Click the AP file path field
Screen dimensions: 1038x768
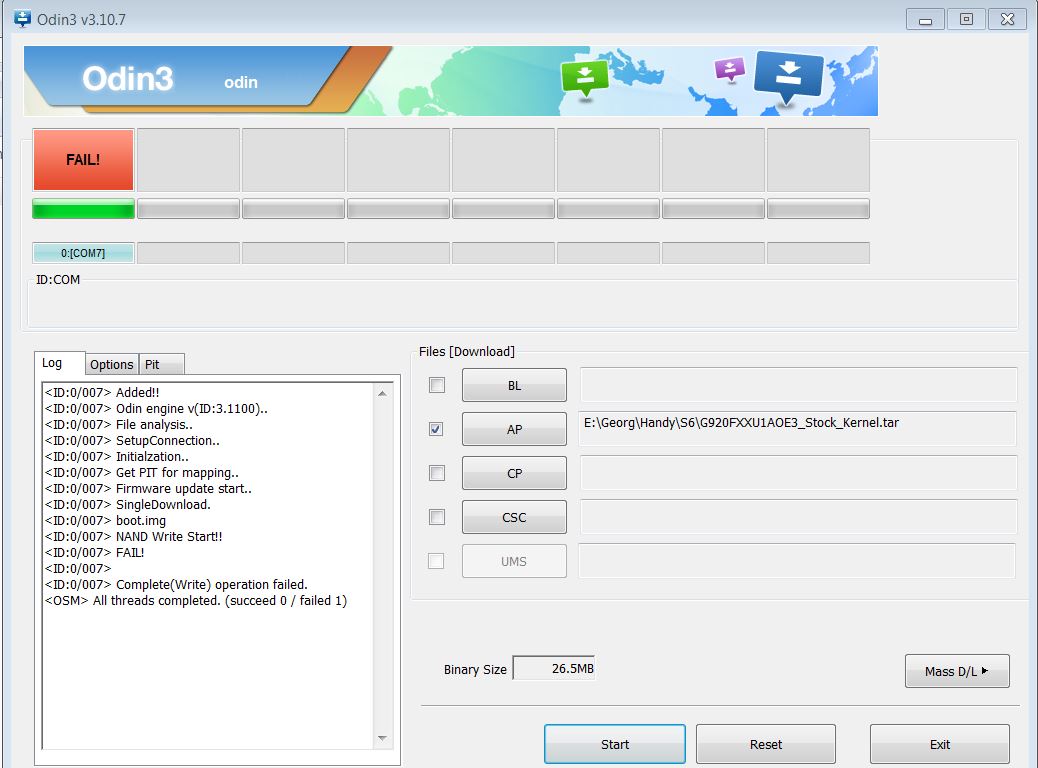pyautogui.click(x=798, y=428)
